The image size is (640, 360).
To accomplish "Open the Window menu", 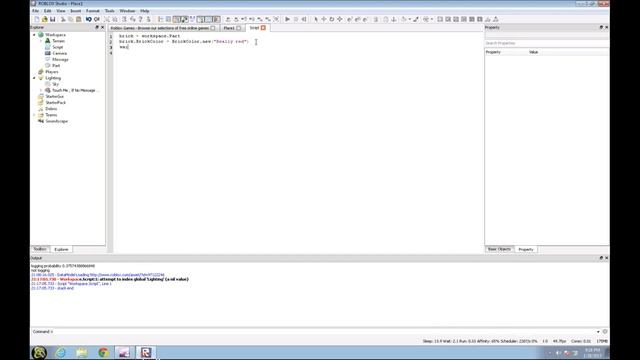I will (x=127, y=11).
